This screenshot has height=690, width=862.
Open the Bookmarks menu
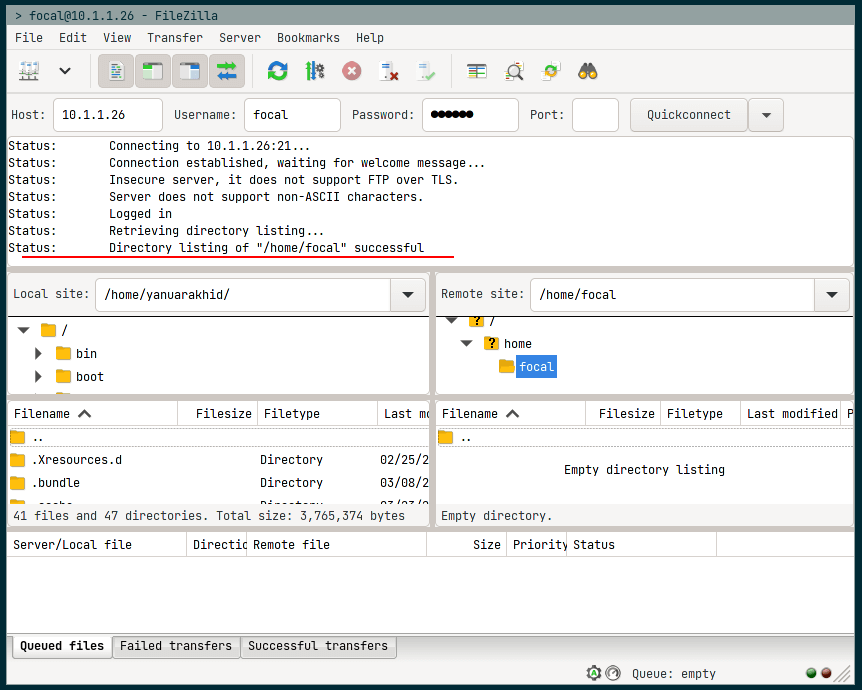pyautogui.click(x=308, y=38)
